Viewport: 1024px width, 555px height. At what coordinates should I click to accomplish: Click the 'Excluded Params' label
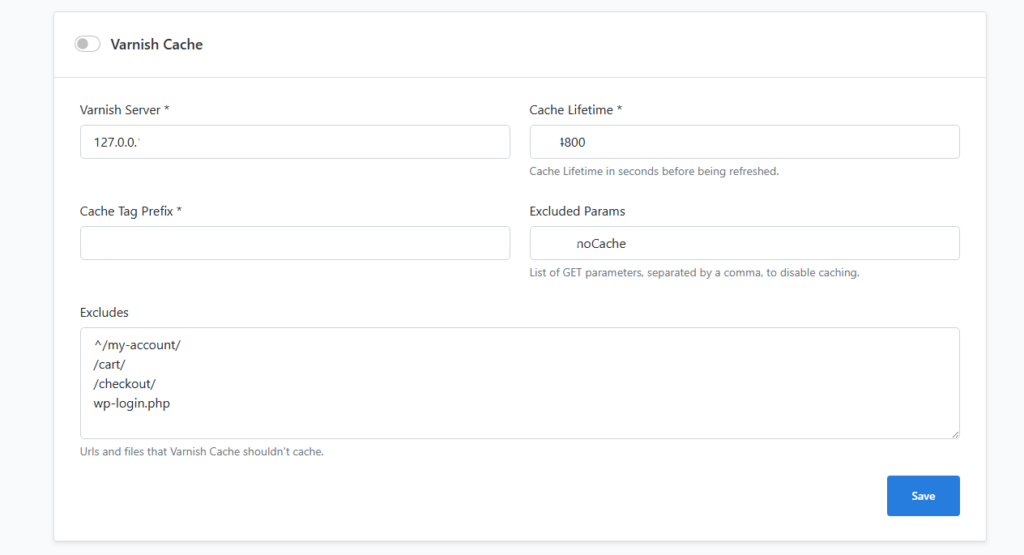pos(577,211)
